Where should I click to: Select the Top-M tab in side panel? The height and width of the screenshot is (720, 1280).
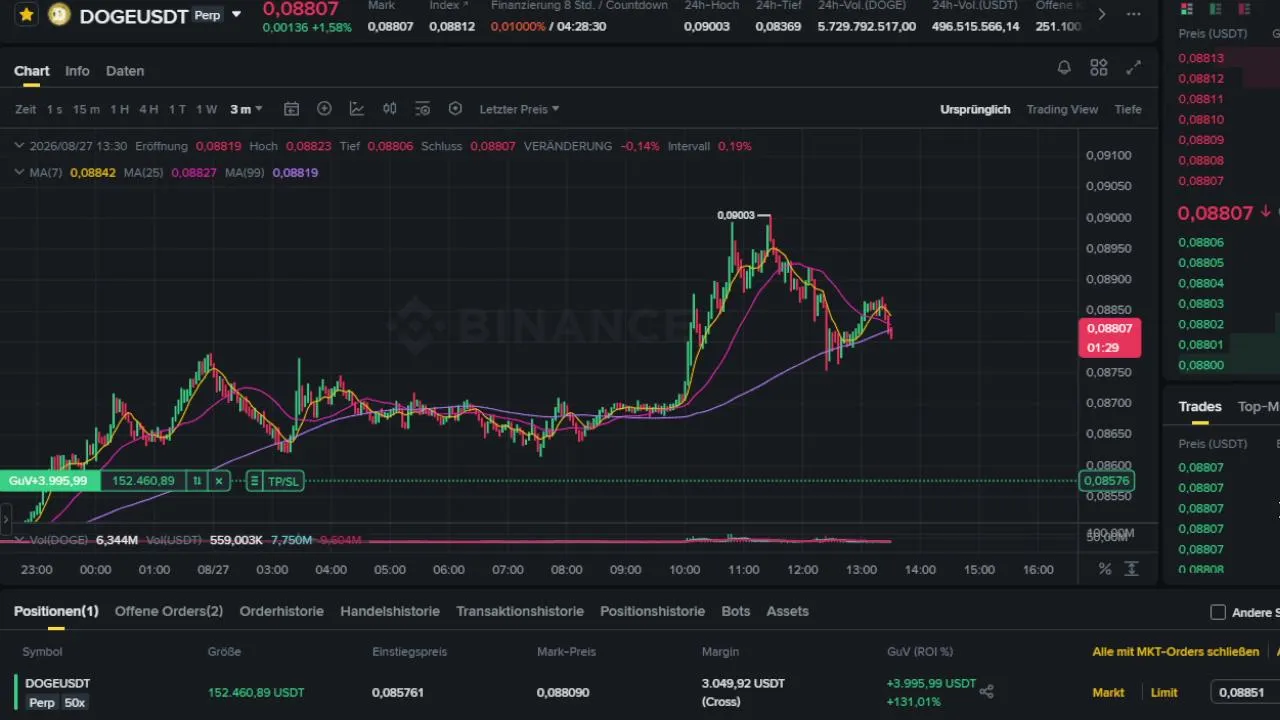tap(1258, 406)
